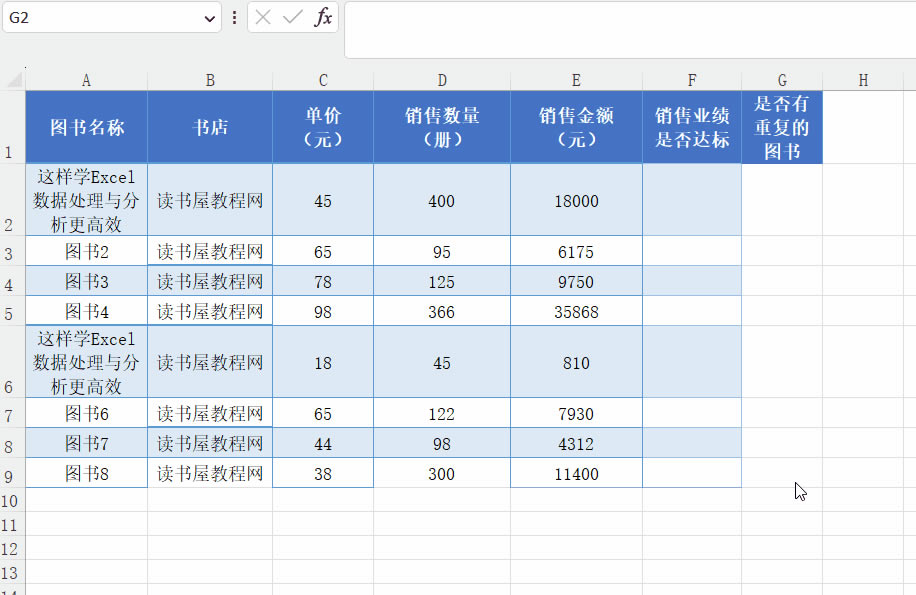Open the Name Box dropdown arrow

207,17
